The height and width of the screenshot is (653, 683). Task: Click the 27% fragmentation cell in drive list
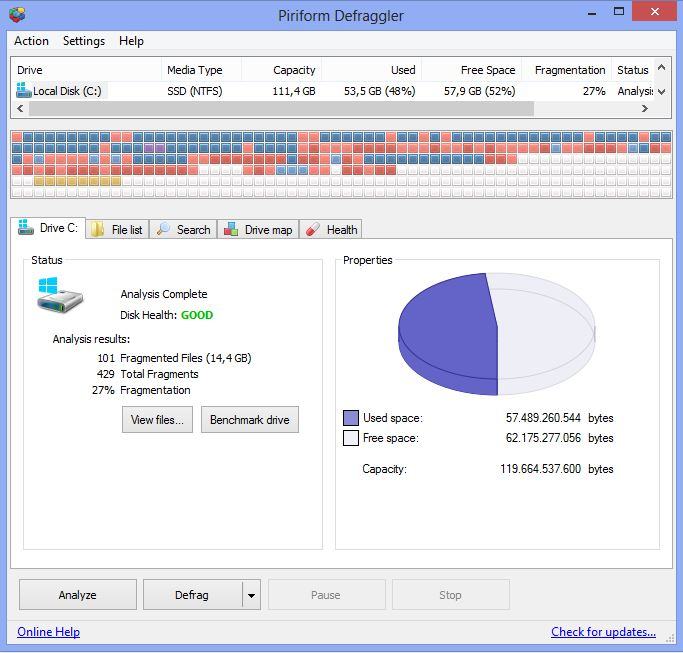coord(594,91)
